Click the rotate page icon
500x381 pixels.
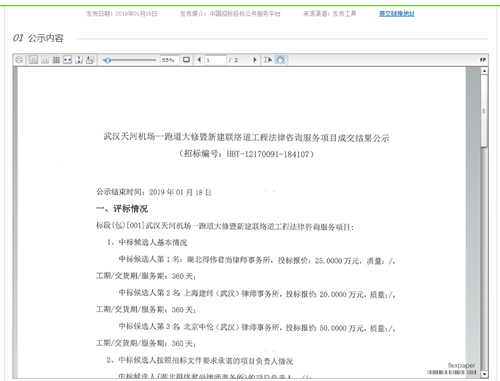90,60
